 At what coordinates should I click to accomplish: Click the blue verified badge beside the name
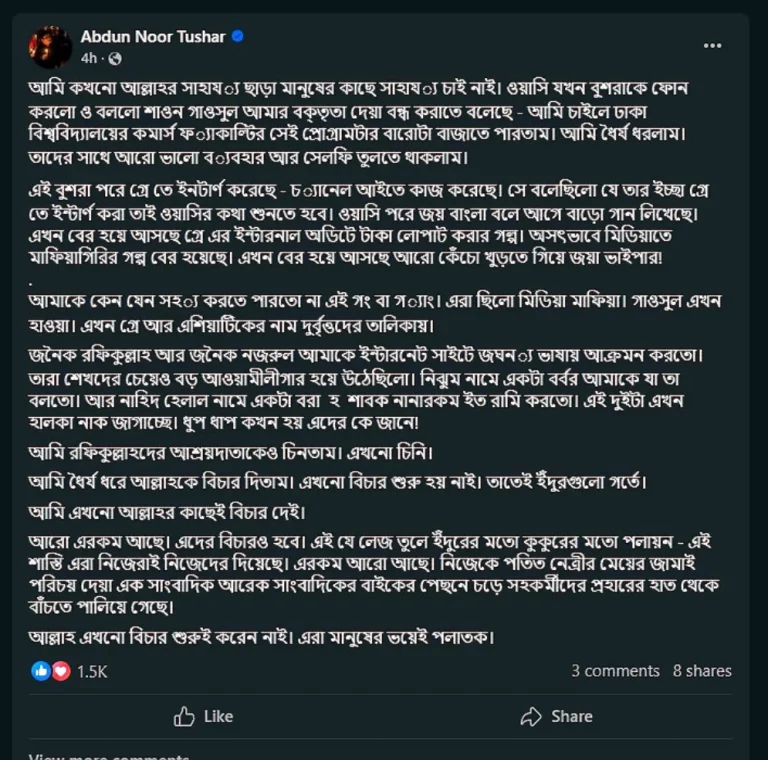click(x=238, y=36)
